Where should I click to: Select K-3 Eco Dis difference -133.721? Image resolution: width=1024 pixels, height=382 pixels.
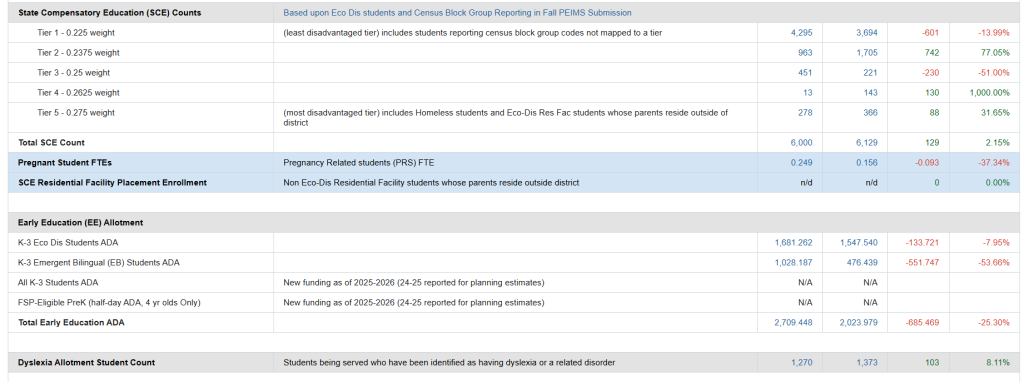(x=923, y=242)
